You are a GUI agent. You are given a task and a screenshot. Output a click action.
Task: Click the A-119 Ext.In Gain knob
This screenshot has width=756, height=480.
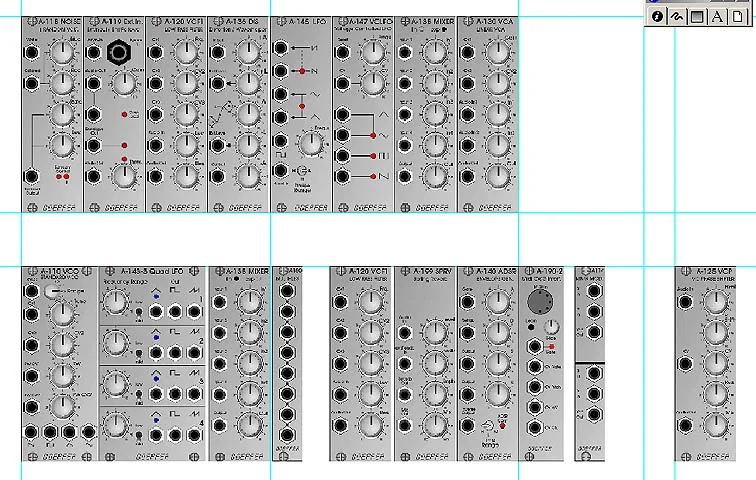[124, 83]
